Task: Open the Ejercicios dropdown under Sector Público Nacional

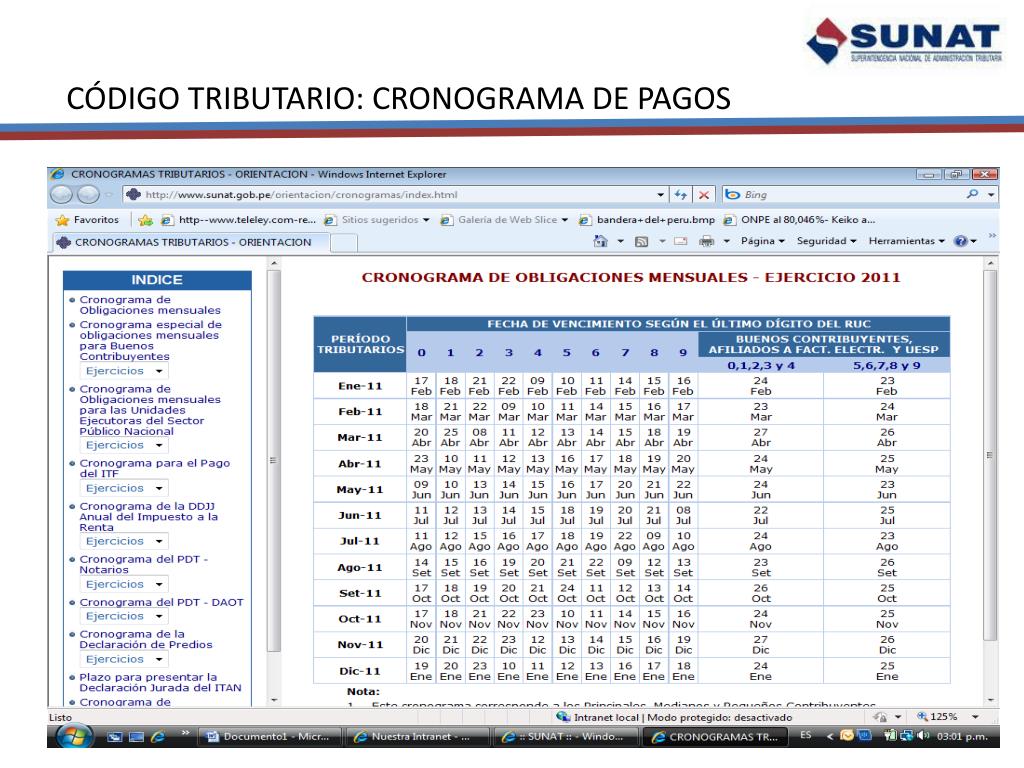Action: [x=123, y=445]
